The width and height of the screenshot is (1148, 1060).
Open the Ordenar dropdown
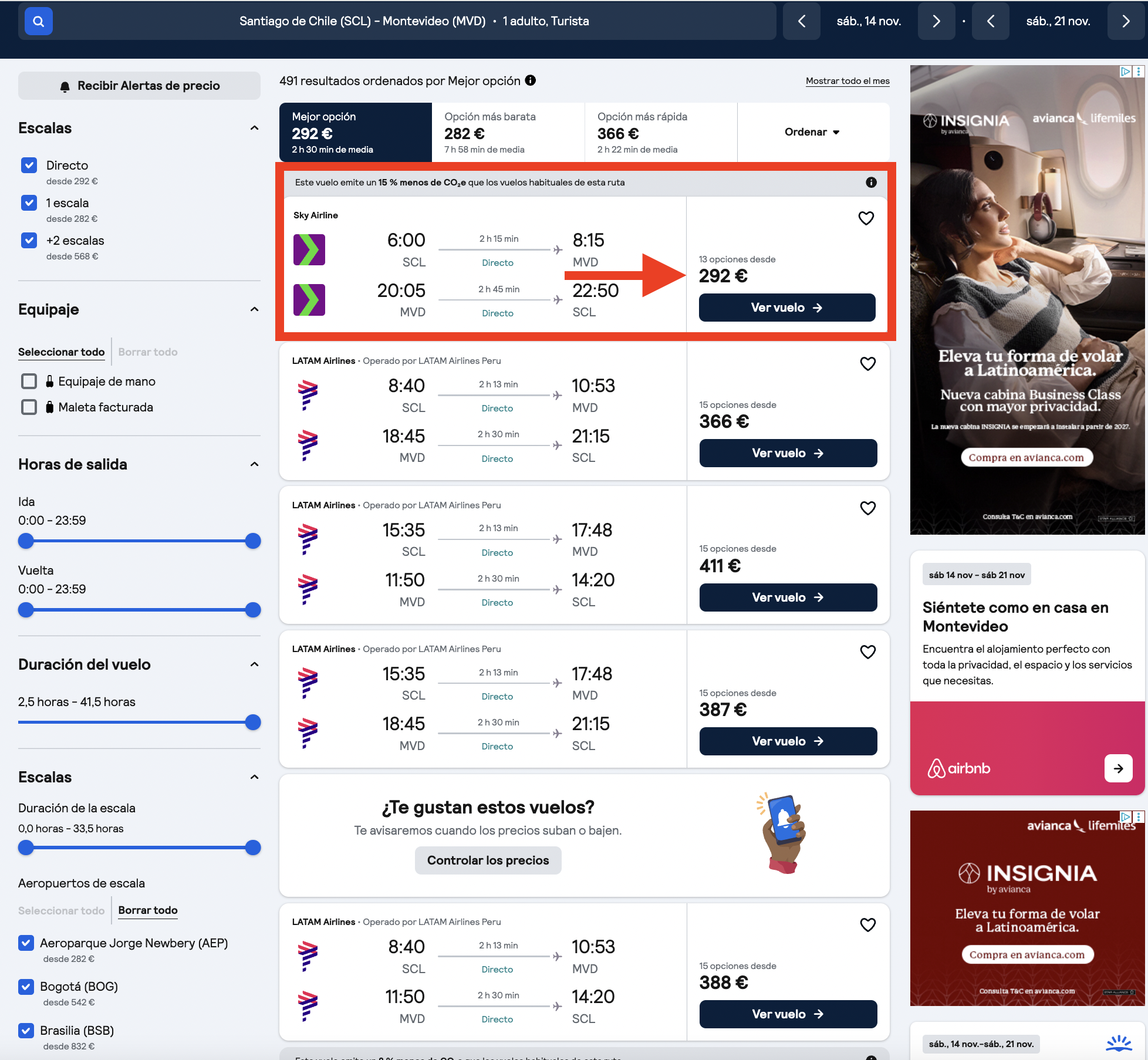click(813, 132)
